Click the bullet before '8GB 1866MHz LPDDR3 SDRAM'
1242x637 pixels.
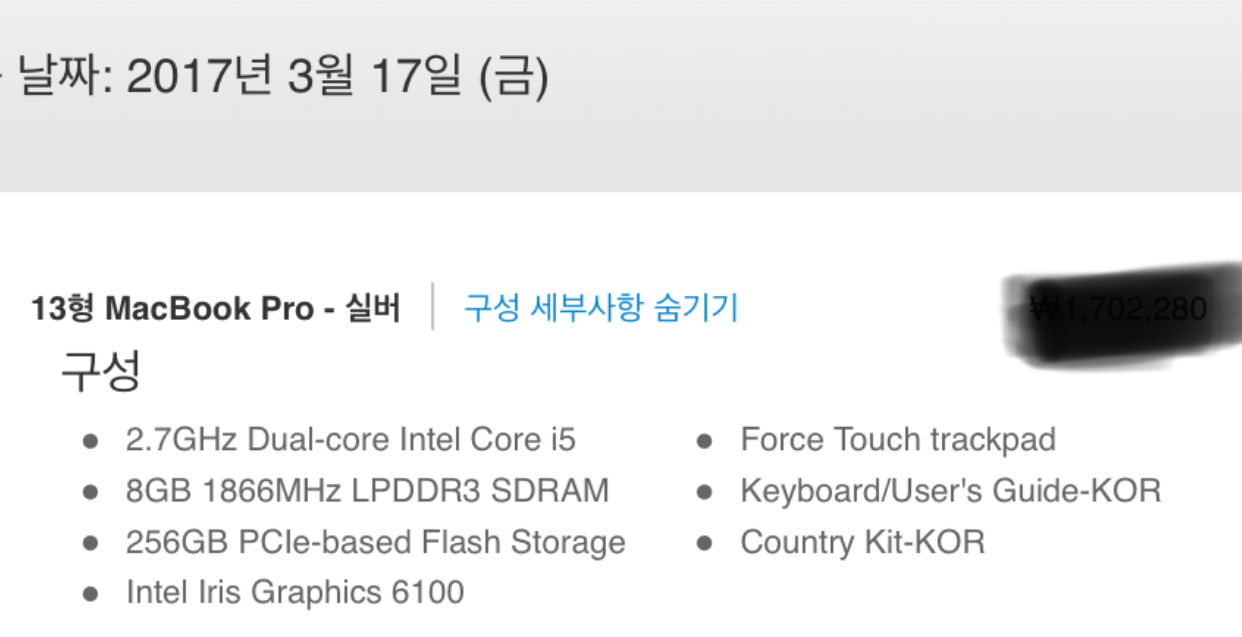point(91,492)
